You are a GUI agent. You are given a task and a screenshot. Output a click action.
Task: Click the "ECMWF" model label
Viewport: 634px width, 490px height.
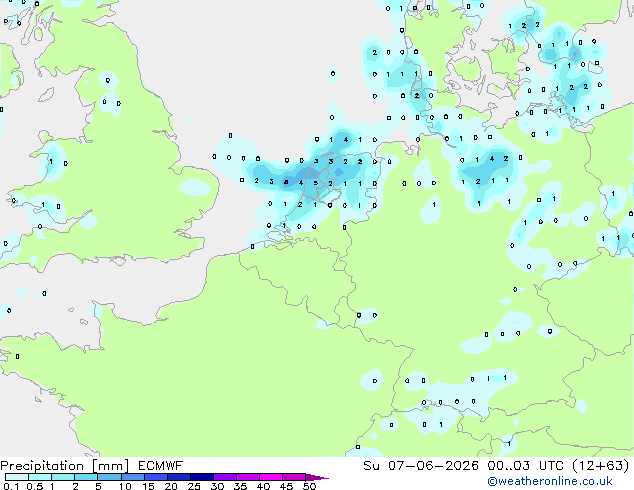(x=161, y=466)
